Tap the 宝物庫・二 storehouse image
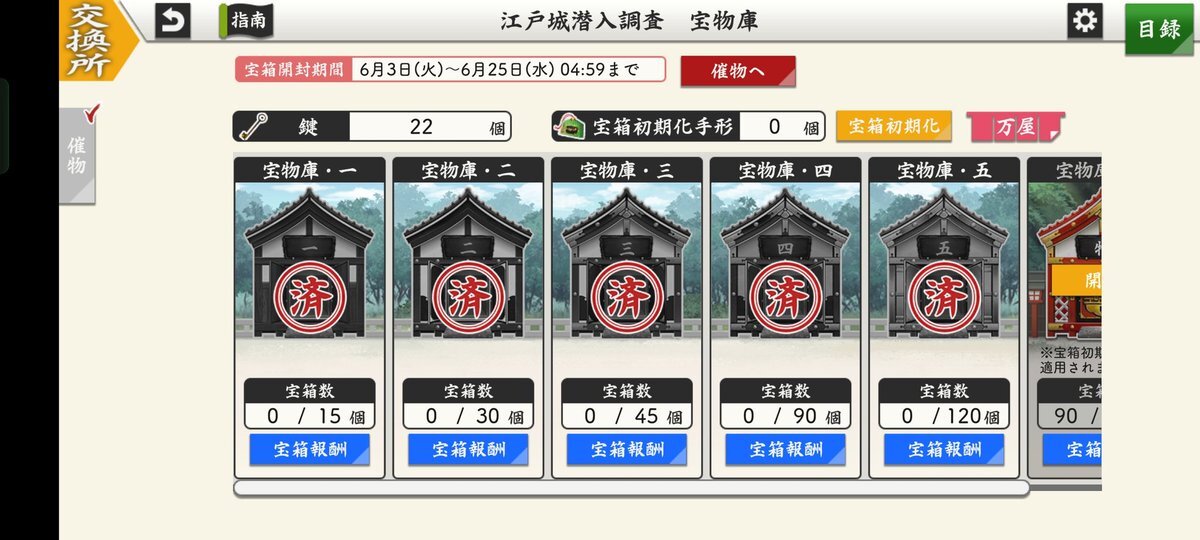Image resolution: width=1200 pixels, height=540 pixels. click(x=469, y=266)
